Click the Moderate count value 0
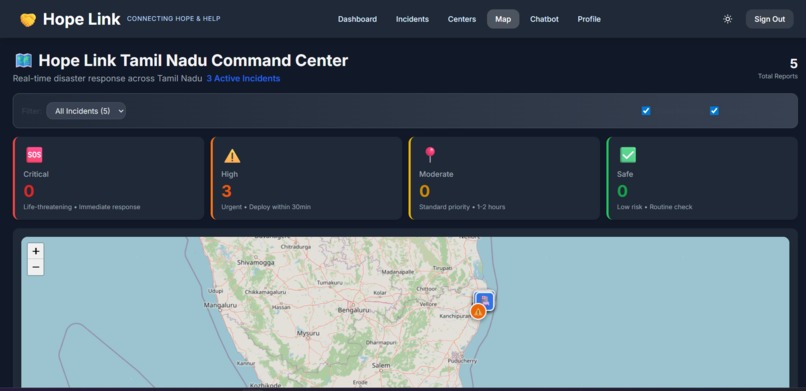Image resolution: width=806 pixels, height=391 pixels. [424, 191]
